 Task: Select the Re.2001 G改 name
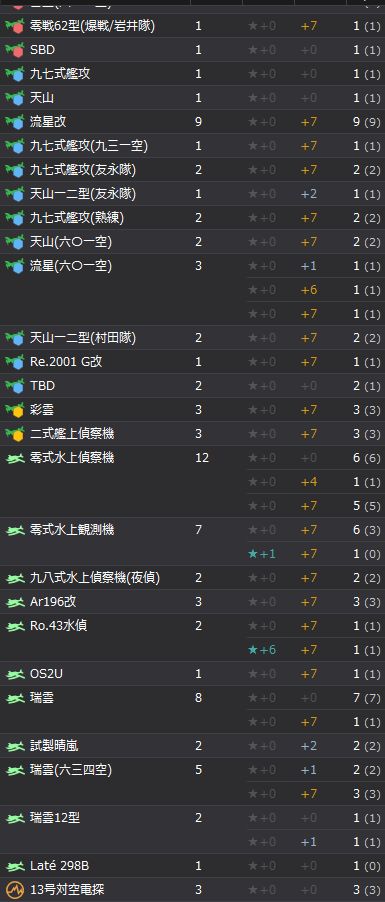click(x=66, y=362)
